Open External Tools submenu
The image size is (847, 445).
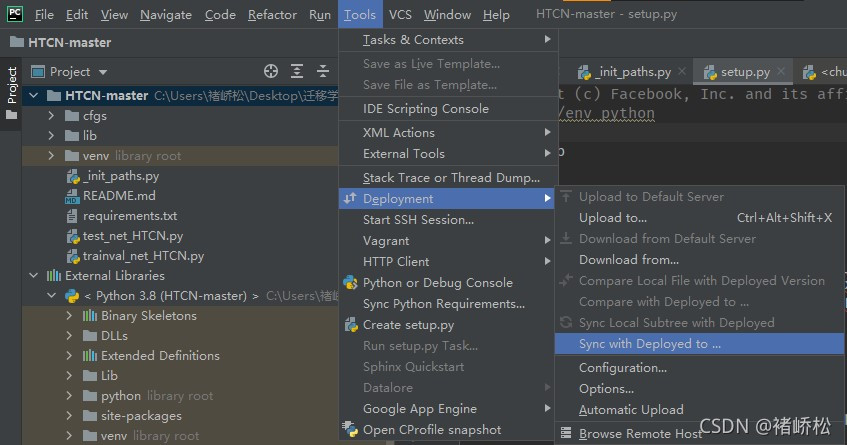[x=448, y=153]
